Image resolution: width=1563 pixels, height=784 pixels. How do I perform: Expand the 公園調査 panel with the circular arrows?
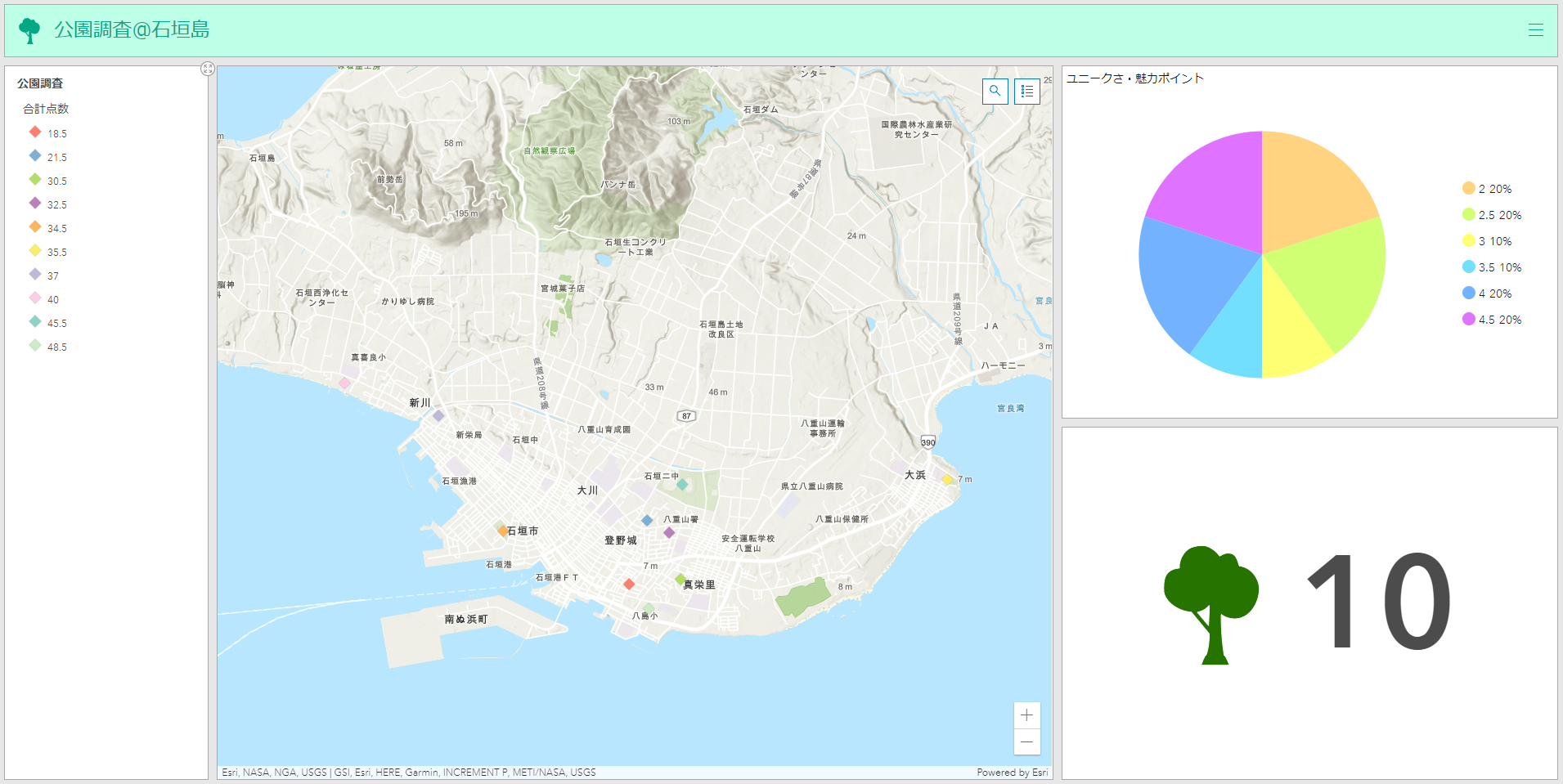pos(209,69)
